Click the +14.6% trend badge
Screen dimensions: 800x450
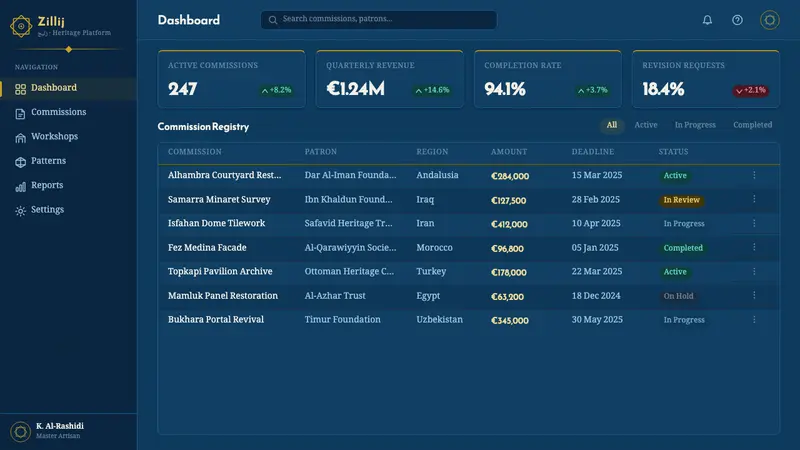coord(432,90)
